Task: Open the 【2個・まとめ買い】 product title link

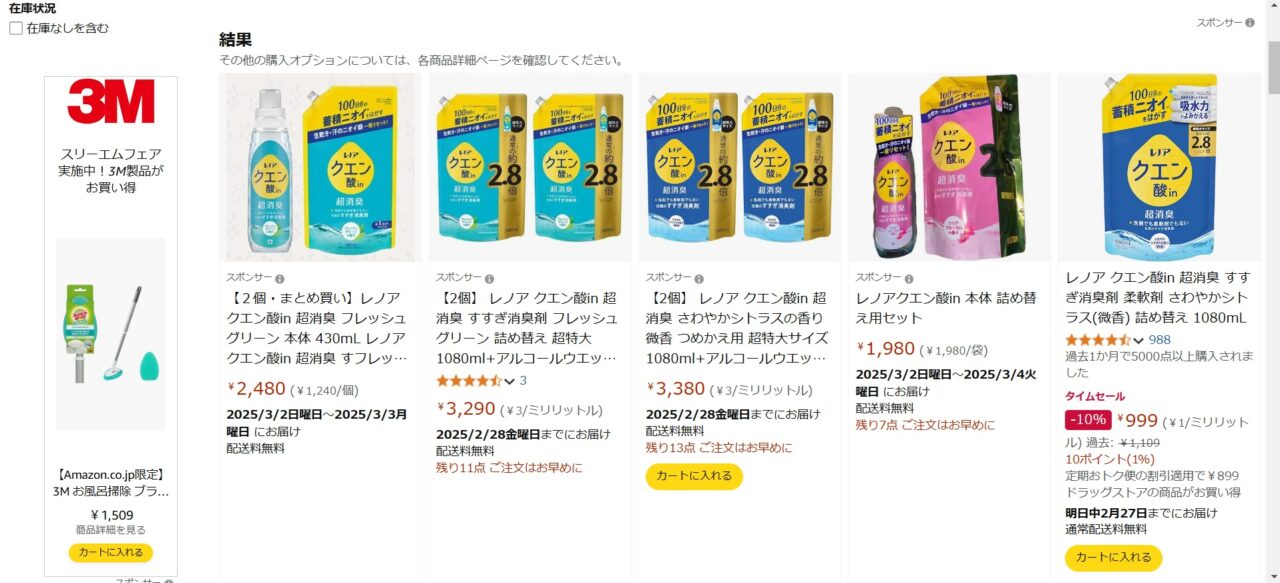Action: coord(318,328)
